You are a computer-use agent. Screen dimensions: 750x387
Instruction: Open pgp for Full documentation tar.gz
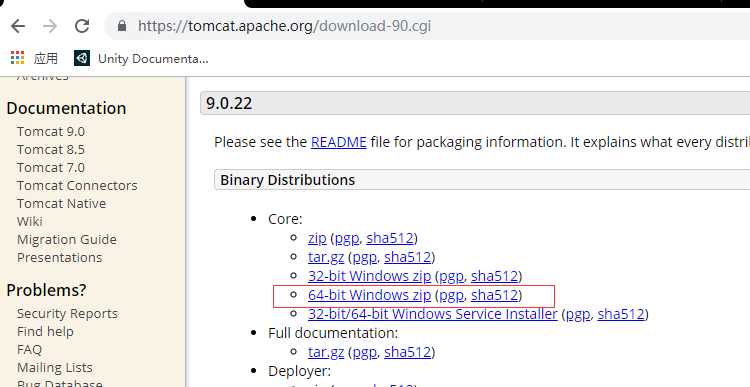click(364, 352)
